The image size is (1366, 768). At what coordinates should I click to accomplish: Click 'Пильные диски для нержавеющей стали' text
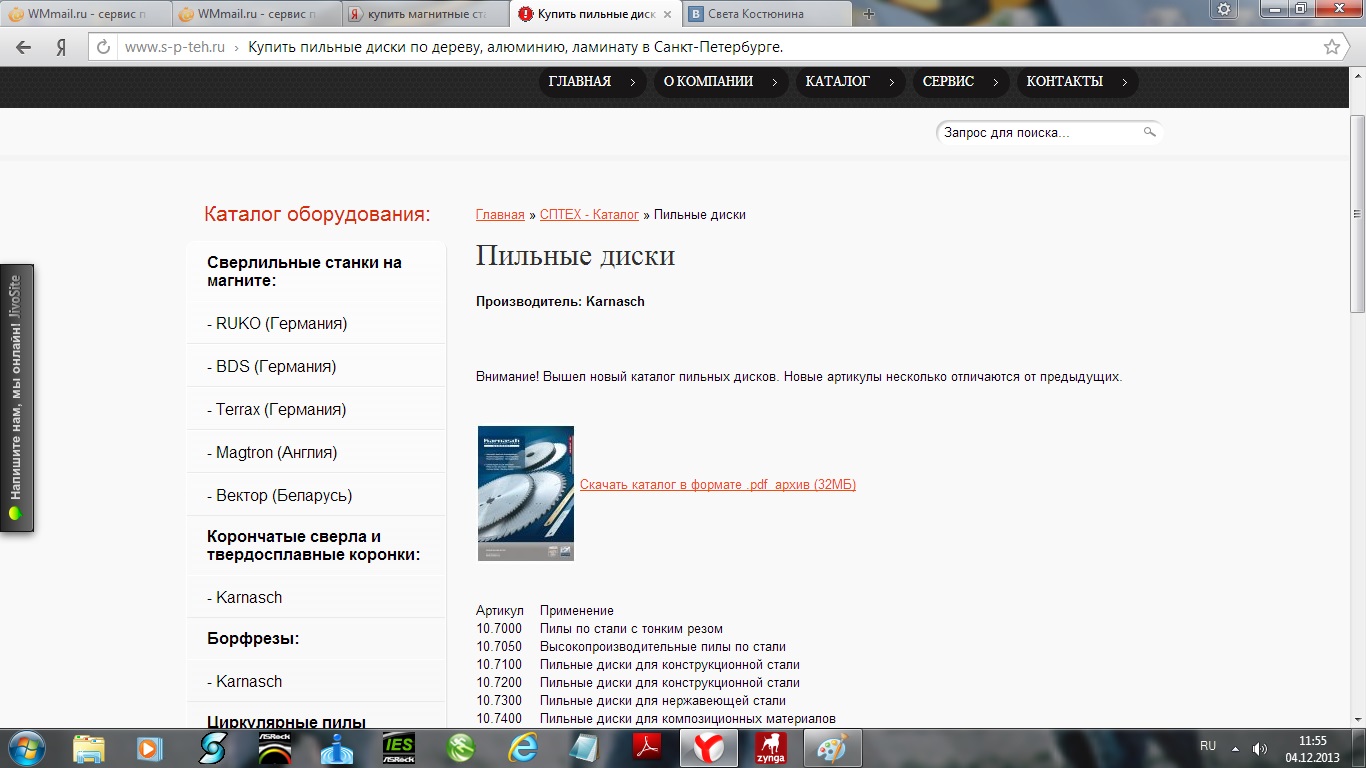pos(663,701)
